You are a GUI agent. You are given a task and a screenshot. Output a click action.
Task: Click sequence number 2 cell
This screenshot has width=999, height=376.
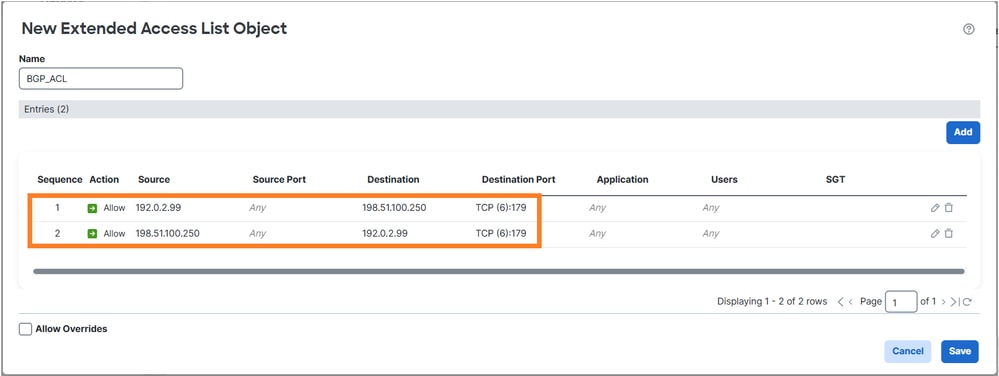(57, 234)
